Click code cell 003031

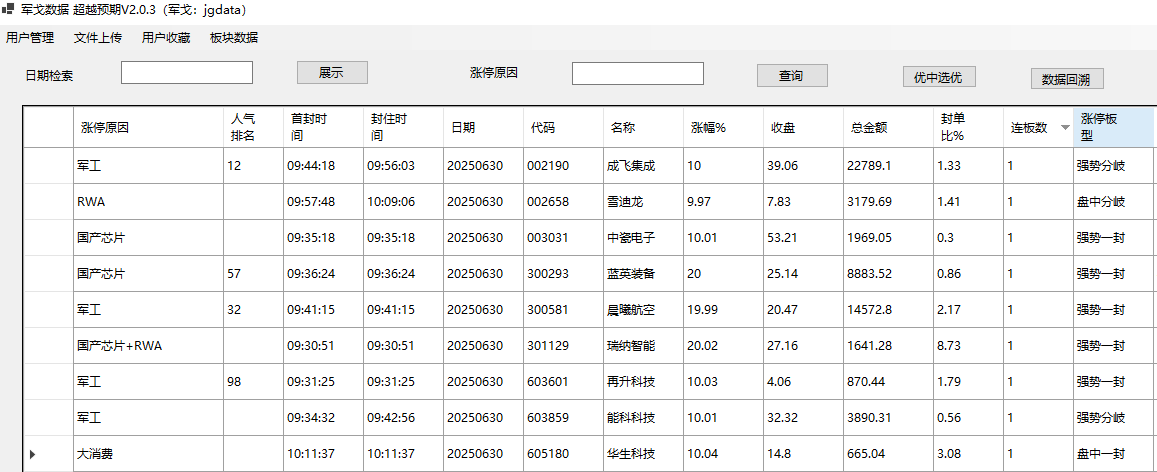click(563, 238)
